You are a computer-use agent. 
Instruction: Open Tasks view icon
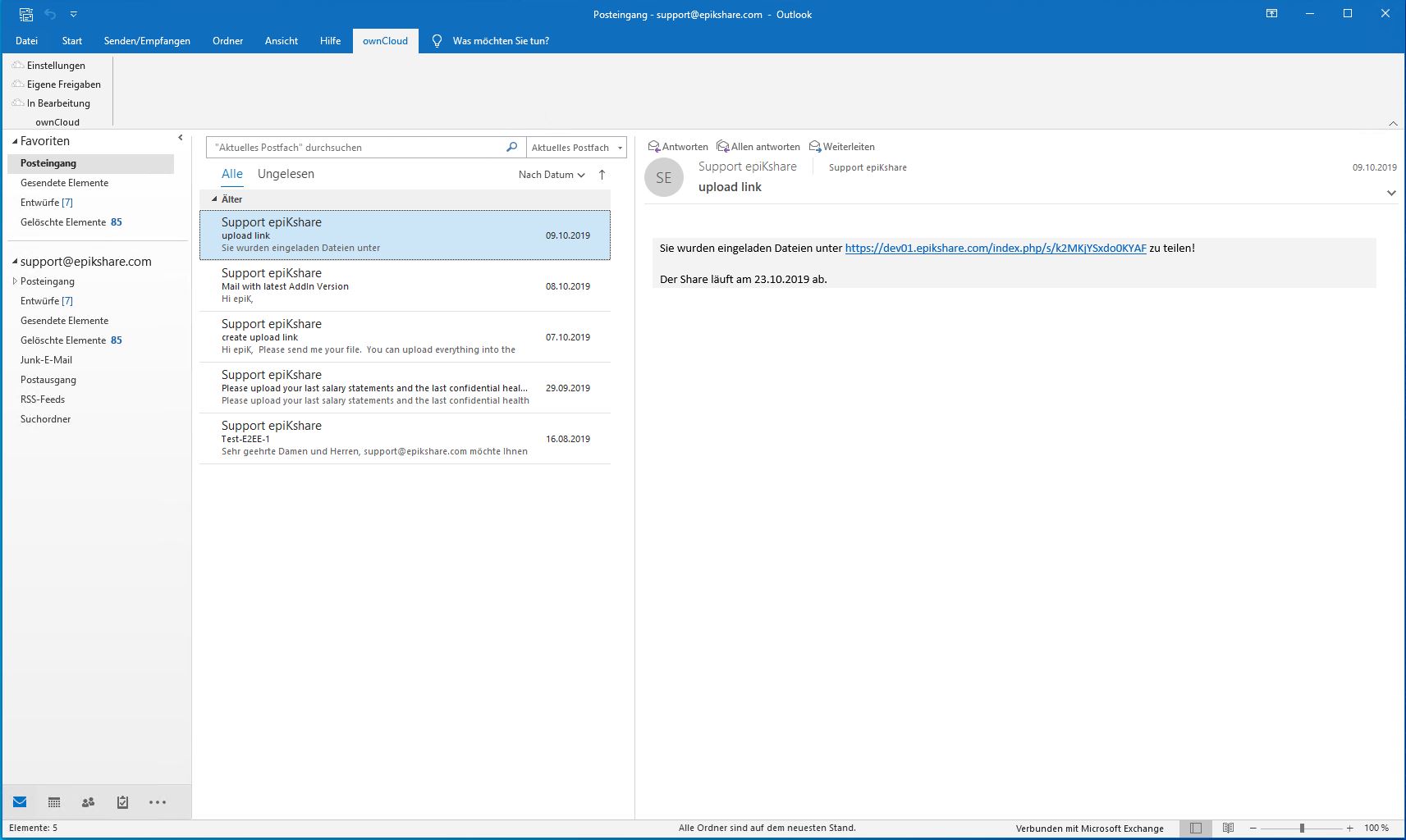click(122, 802)
